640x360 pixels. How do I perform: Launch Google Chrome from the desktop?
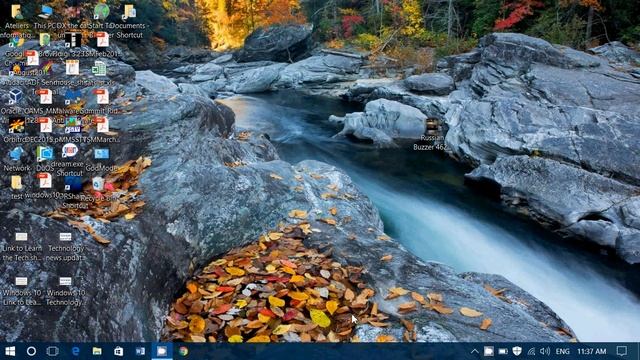click(17, 41)
